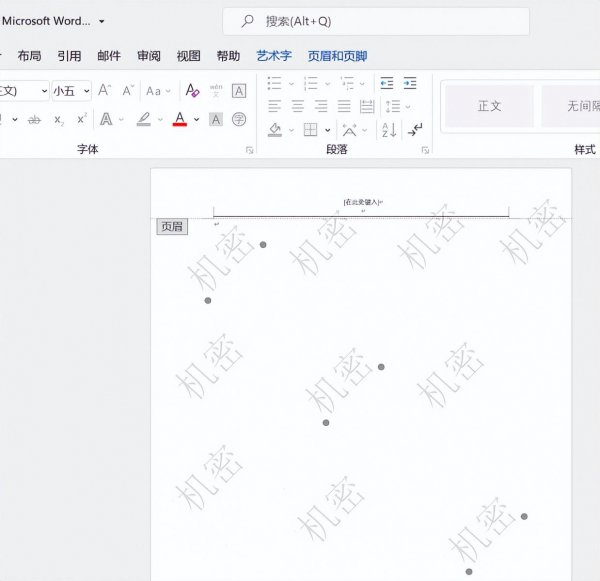Viewport: 600px width, 581px height.
Task: Expand the shading dropdown arrow
Action: [291, 130]
